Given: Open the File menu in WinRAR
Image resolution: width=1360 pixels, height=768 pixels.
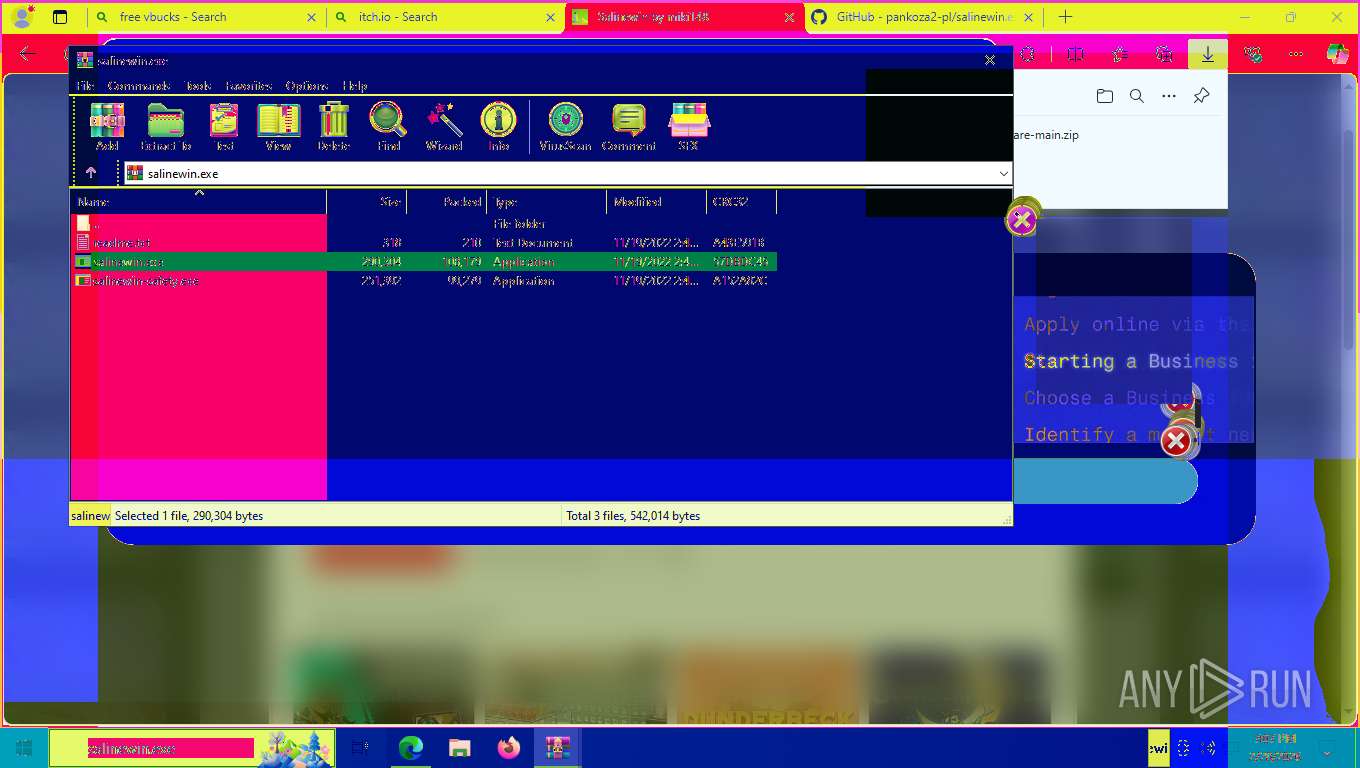Looking at the screenshot, I should coord(85,86).
